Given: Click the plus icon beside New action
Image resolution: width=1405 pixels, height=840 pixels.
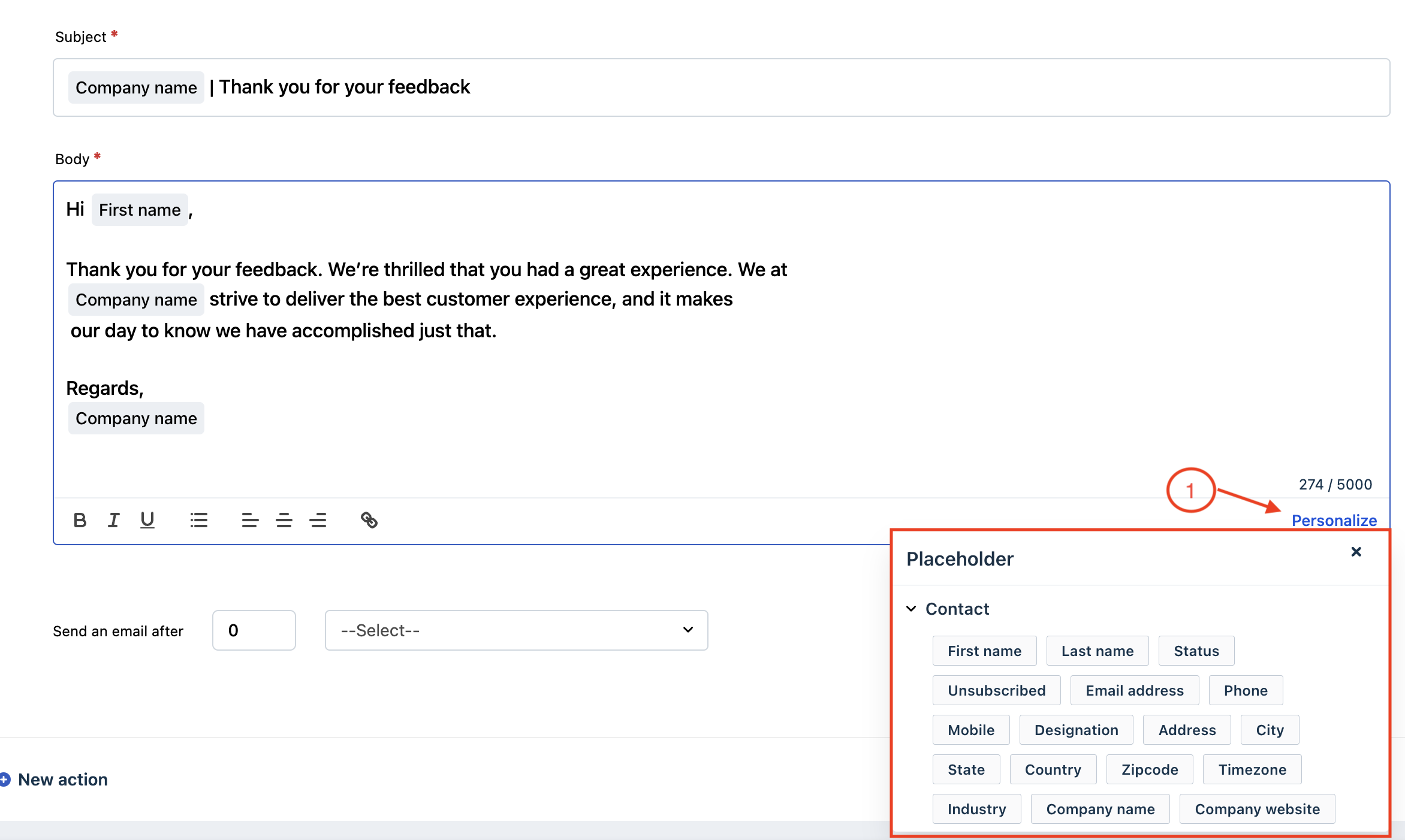Looking at the screenshot, I should coord(5,779).
